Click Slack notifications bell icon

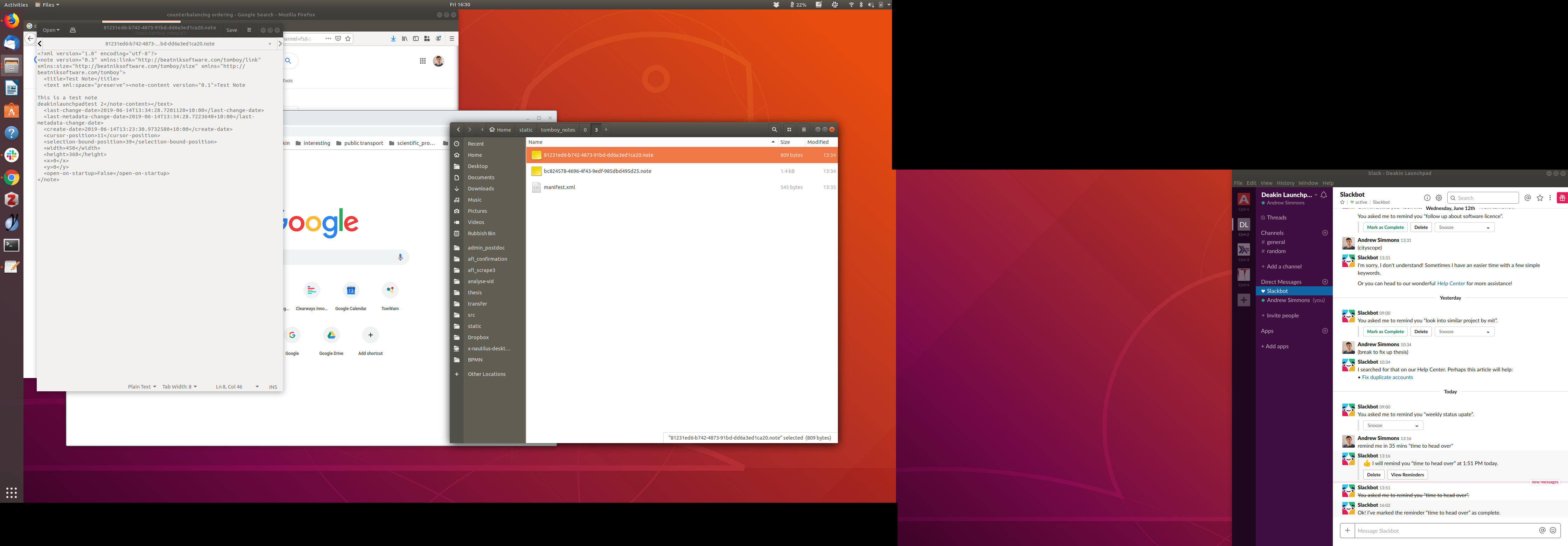coord(1324,195)
